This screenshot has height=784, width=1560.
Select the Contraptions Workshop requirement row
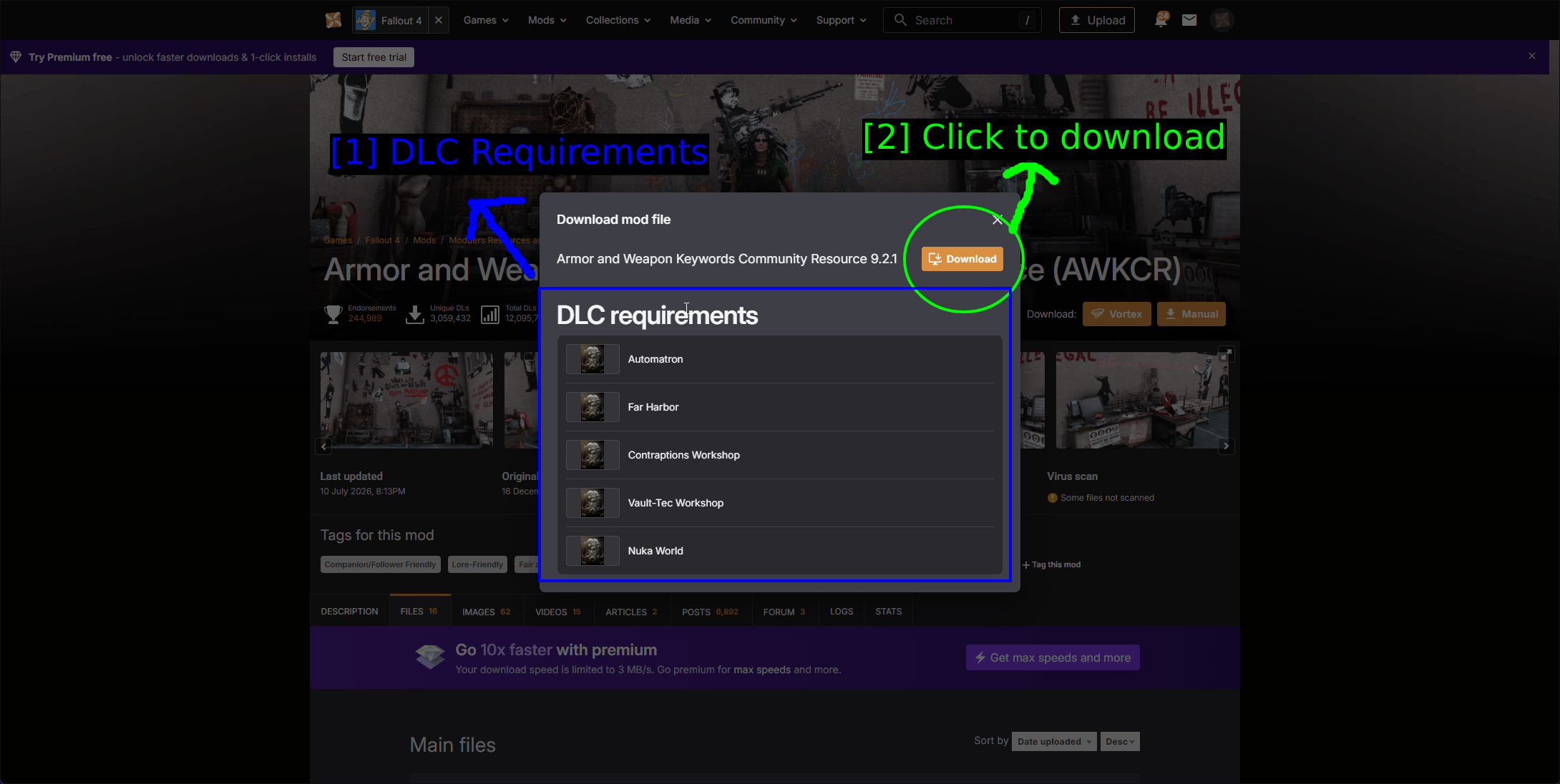click(x=780, y=455)
